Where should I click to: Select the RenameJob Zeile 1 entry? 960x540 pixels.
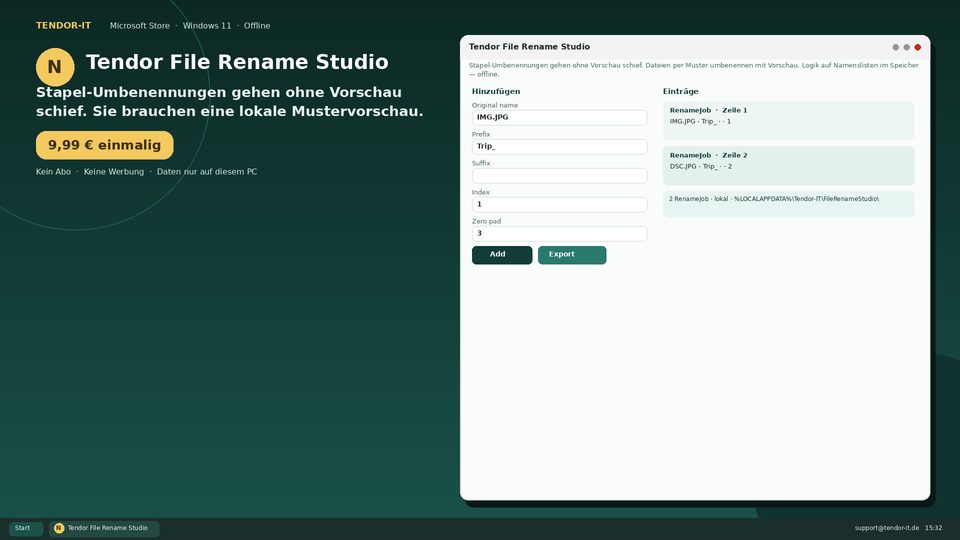788,121
